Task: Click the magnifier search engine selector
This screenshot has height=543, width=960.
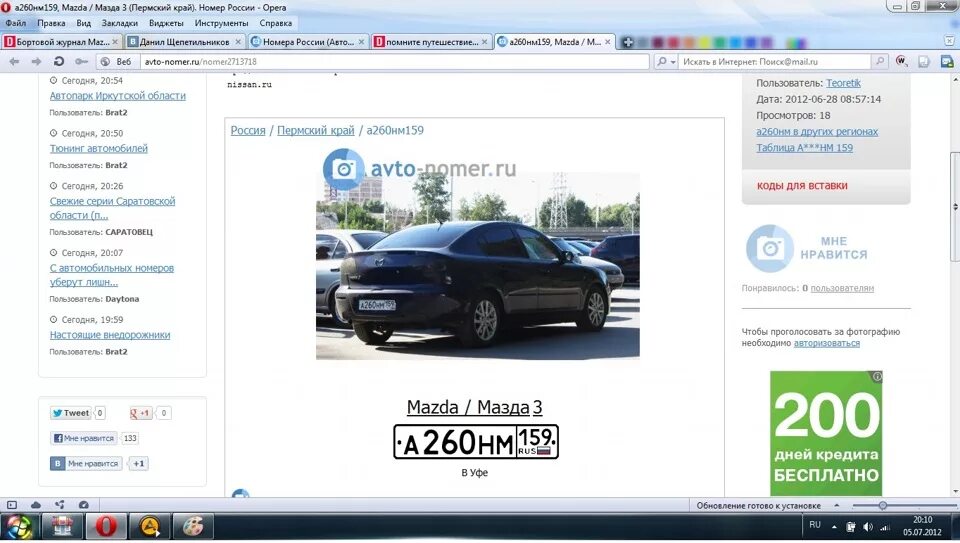Action: point(666,61)
